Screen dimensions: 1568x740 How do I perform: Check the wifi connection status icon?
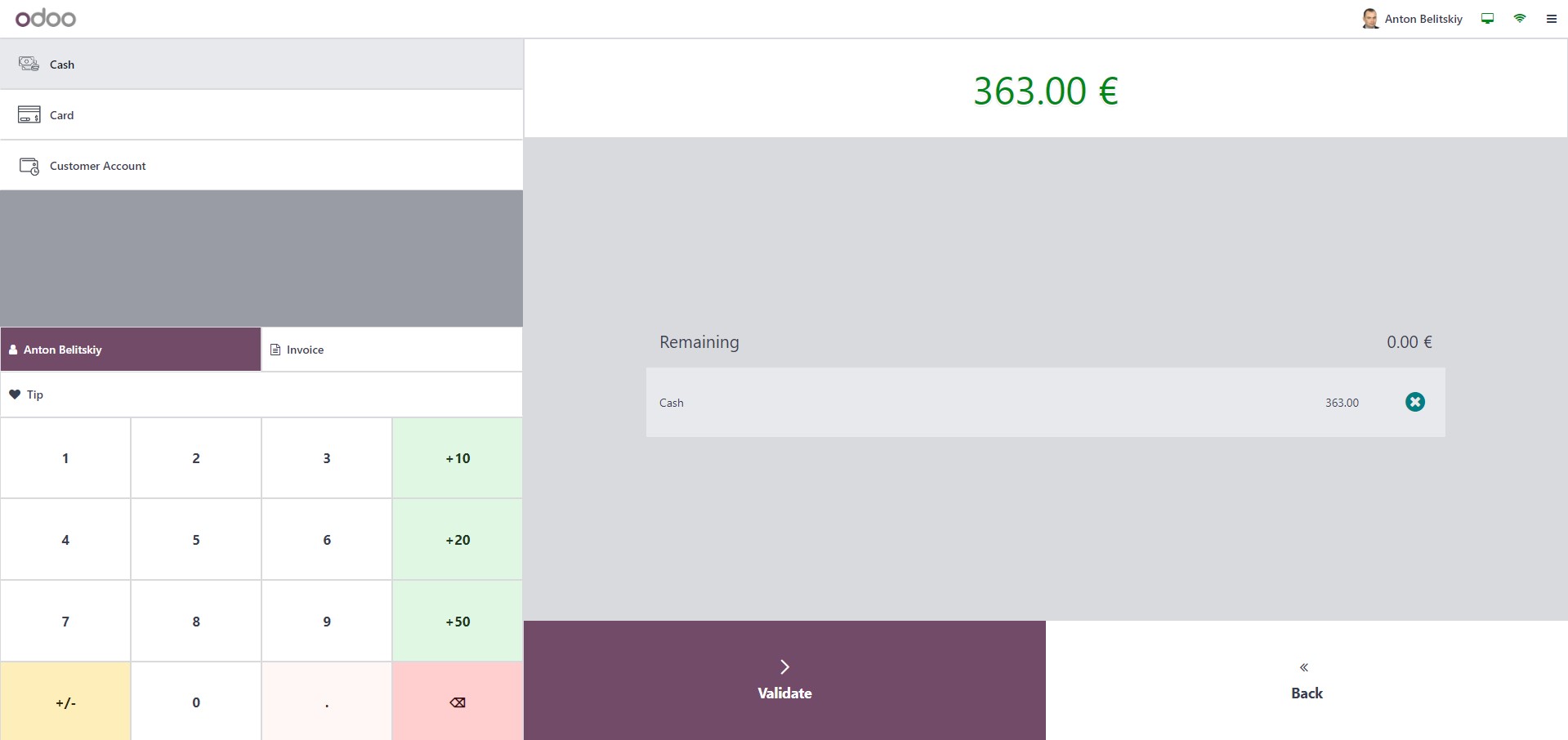point(1519,19)
